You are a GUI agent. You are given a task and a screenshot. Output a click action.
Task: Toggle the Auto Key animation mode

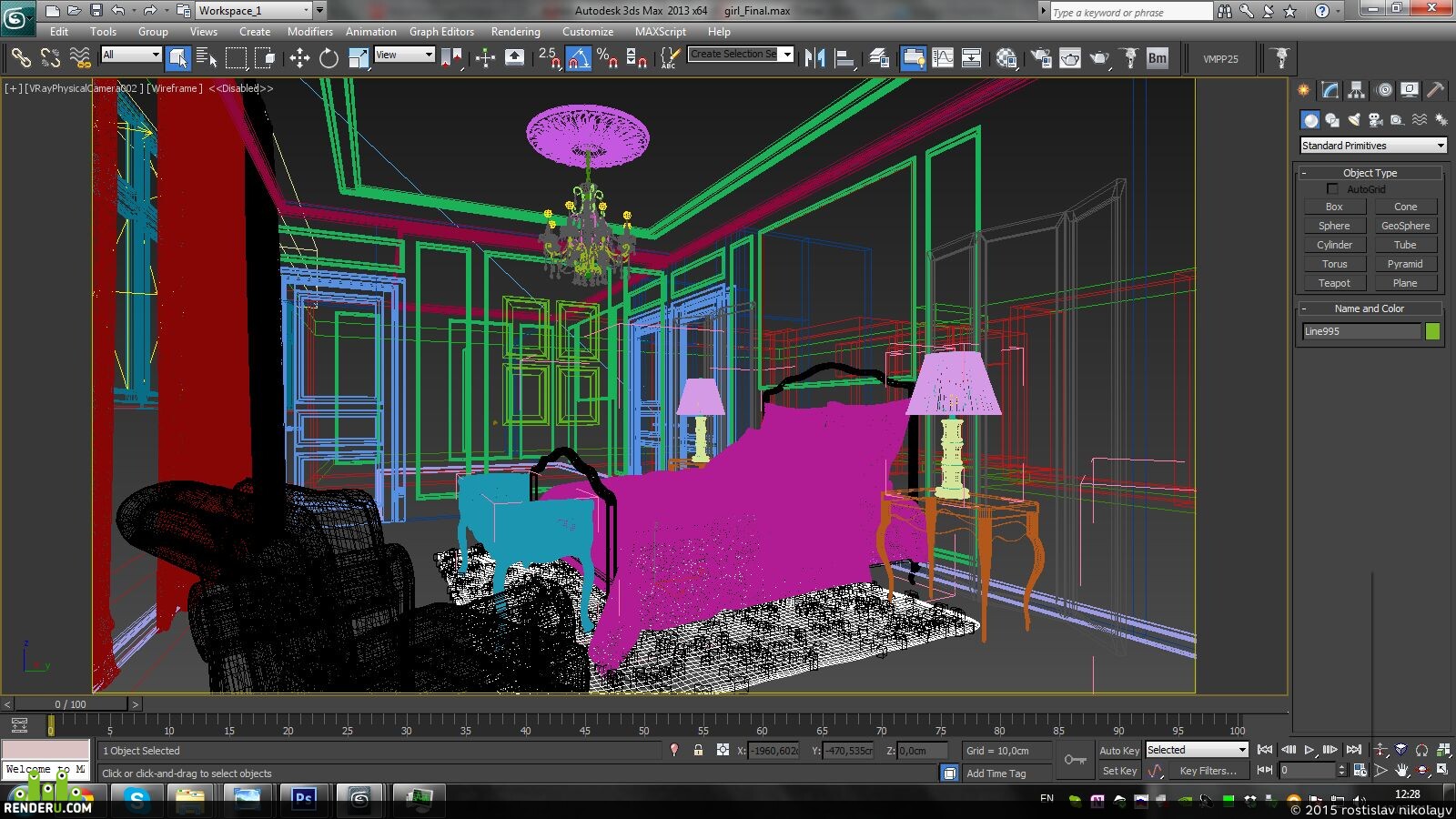(x=1118, y=751)
